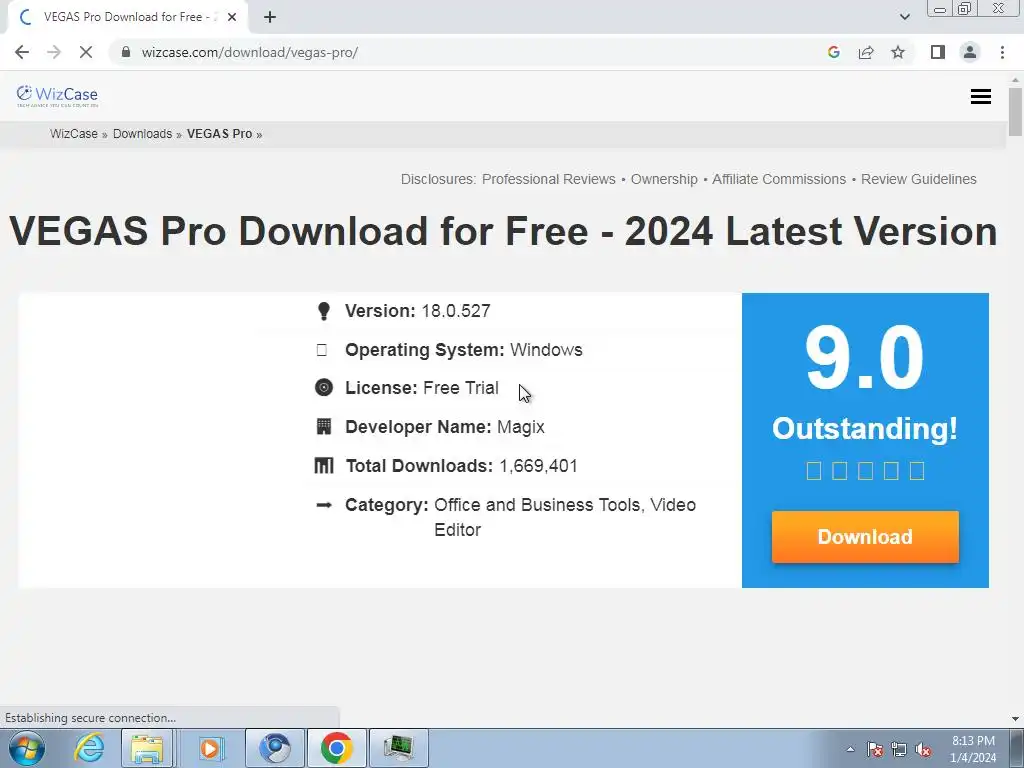
Task: Open Review Guidelines link
Action: (x=919, y=179)
